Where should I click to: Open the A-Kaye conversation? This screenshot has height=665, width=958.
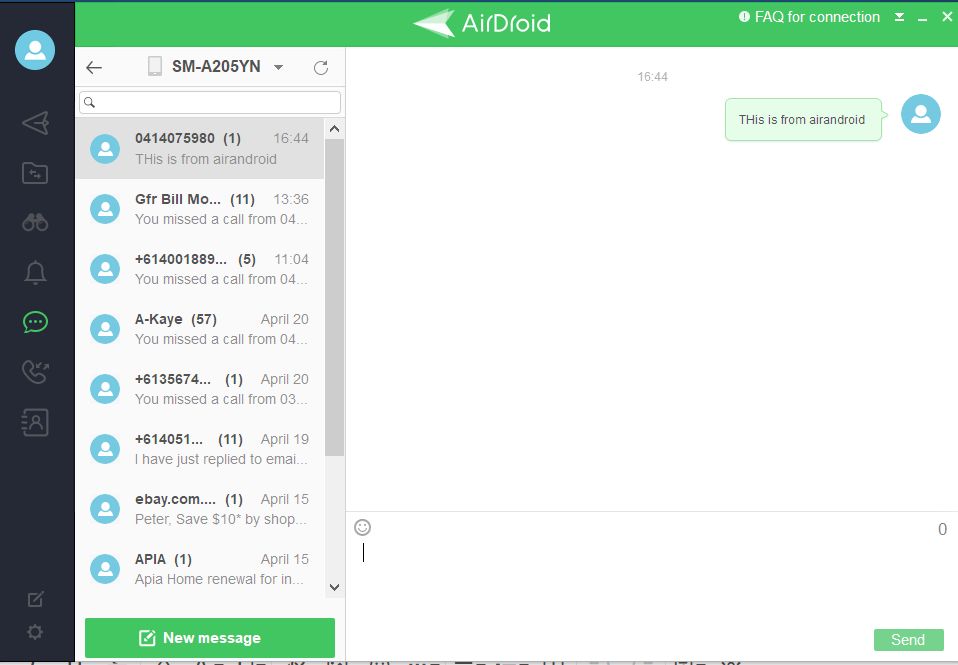200,329
